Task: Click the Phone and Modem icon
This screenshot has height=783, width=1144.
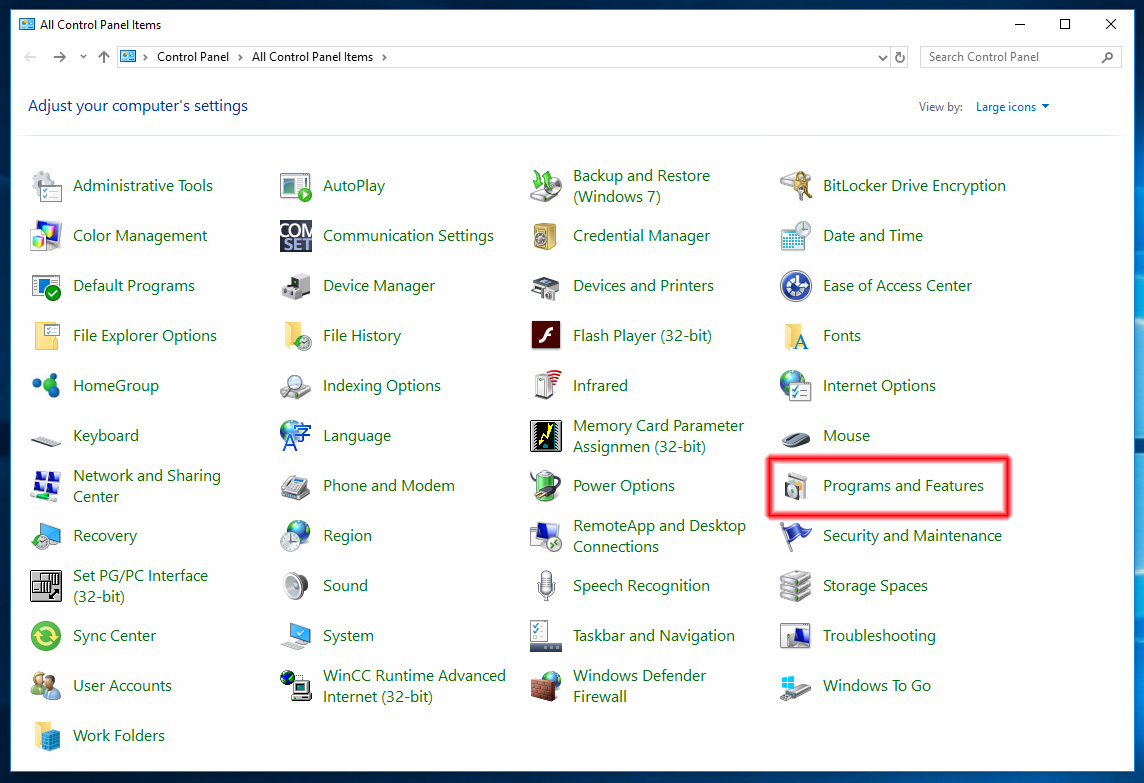Action: [296, 486]
